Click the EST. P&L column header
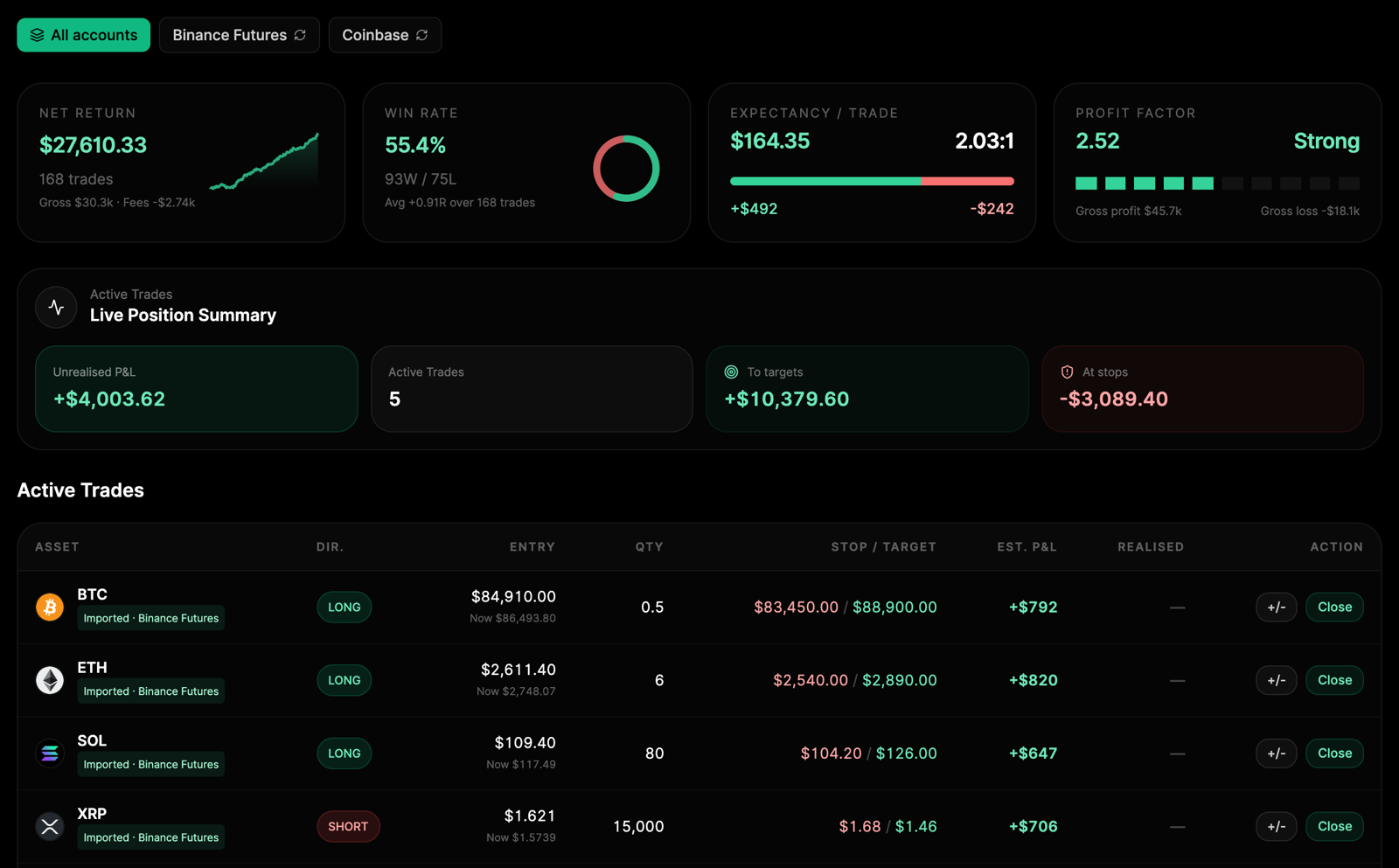Screen dimensions: 1399x868 [1027, 546]
